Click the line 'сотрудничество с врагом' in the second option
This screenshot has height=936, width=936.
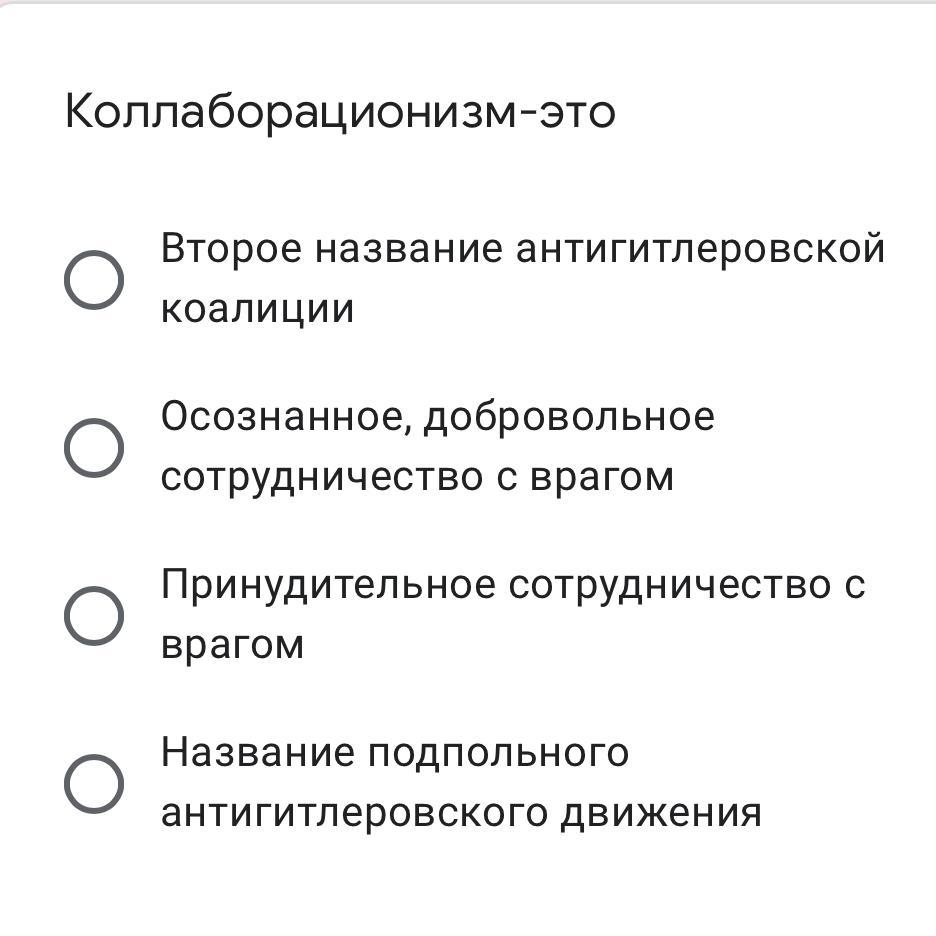[x=418, y=479]
